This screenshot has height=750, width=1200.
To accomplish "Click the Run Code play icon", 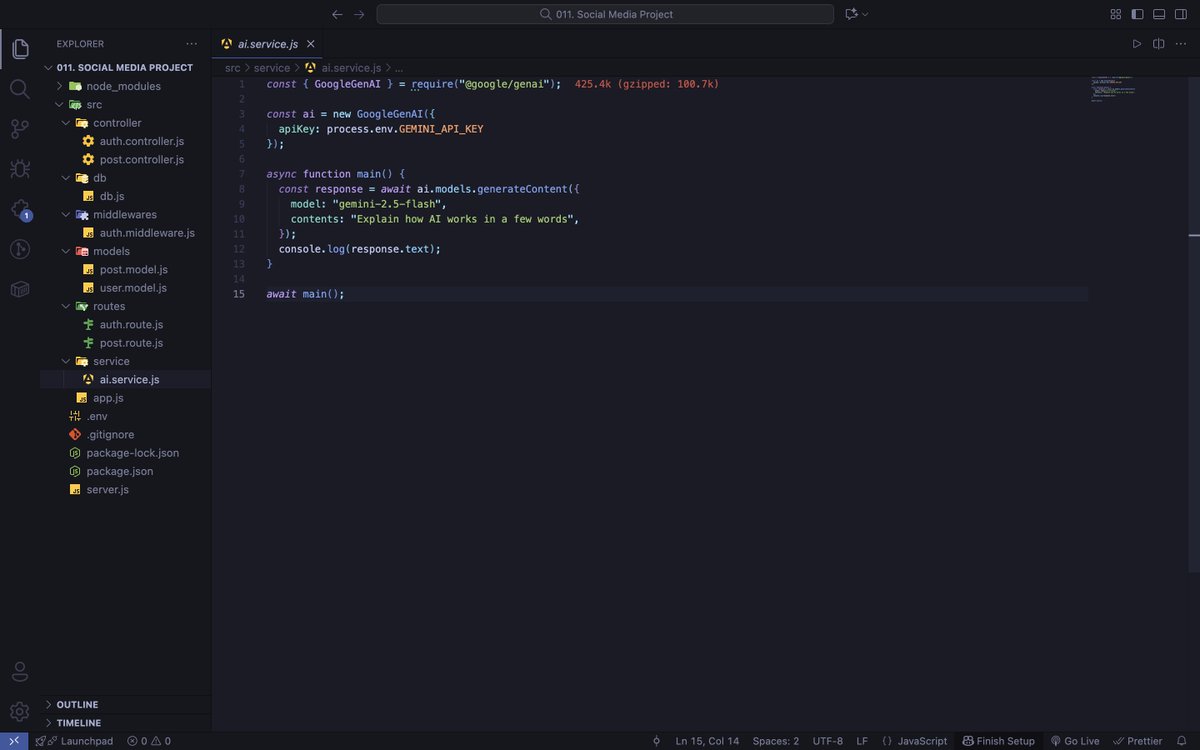I will [1136, 44].
